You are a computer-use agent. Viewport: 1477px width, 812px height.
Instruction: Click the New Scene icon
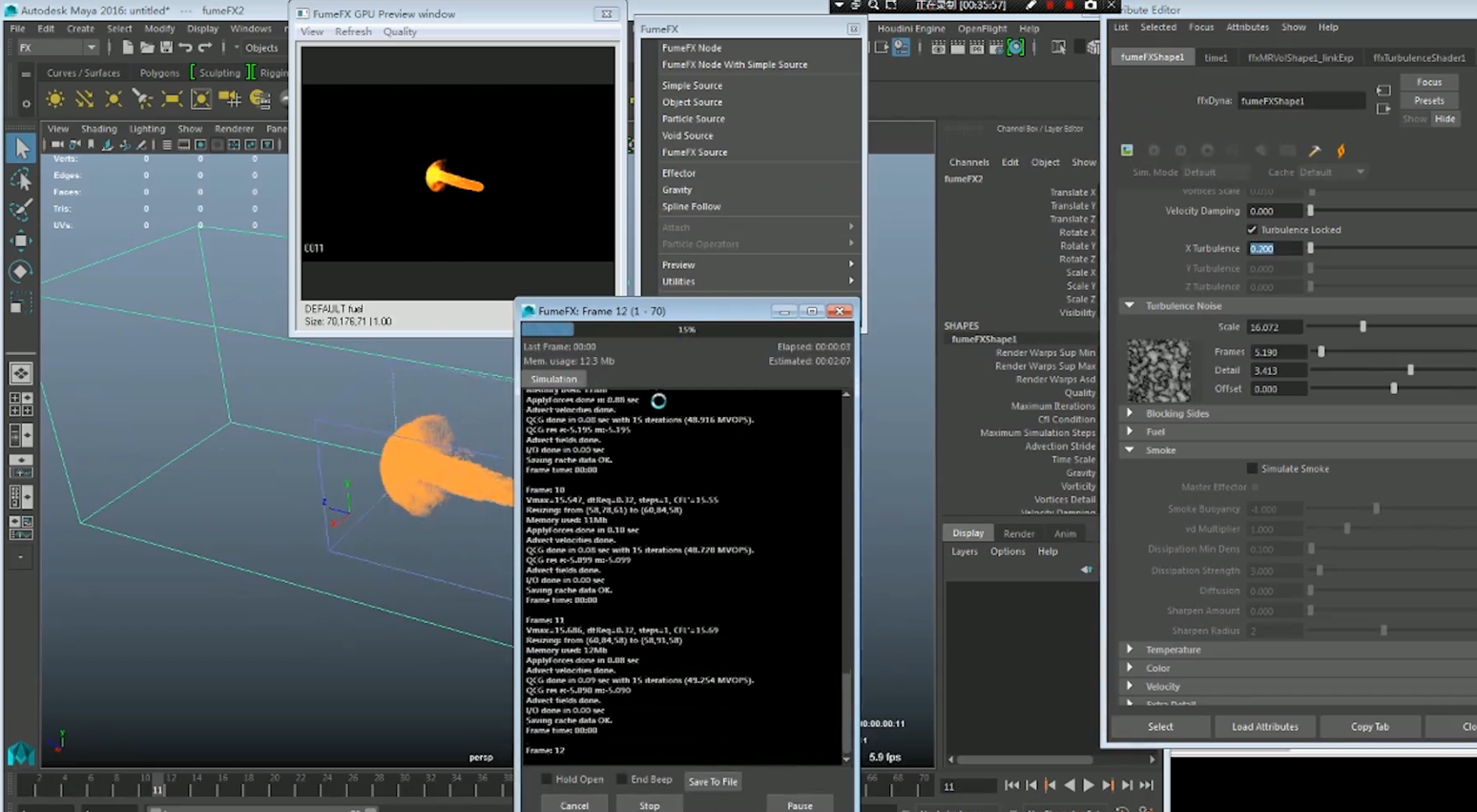coord(128,48)
